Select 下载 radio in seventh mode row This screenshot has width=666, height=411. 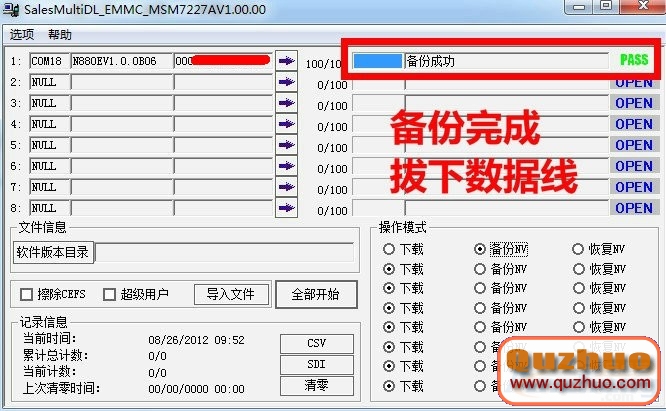coord(389,366)
